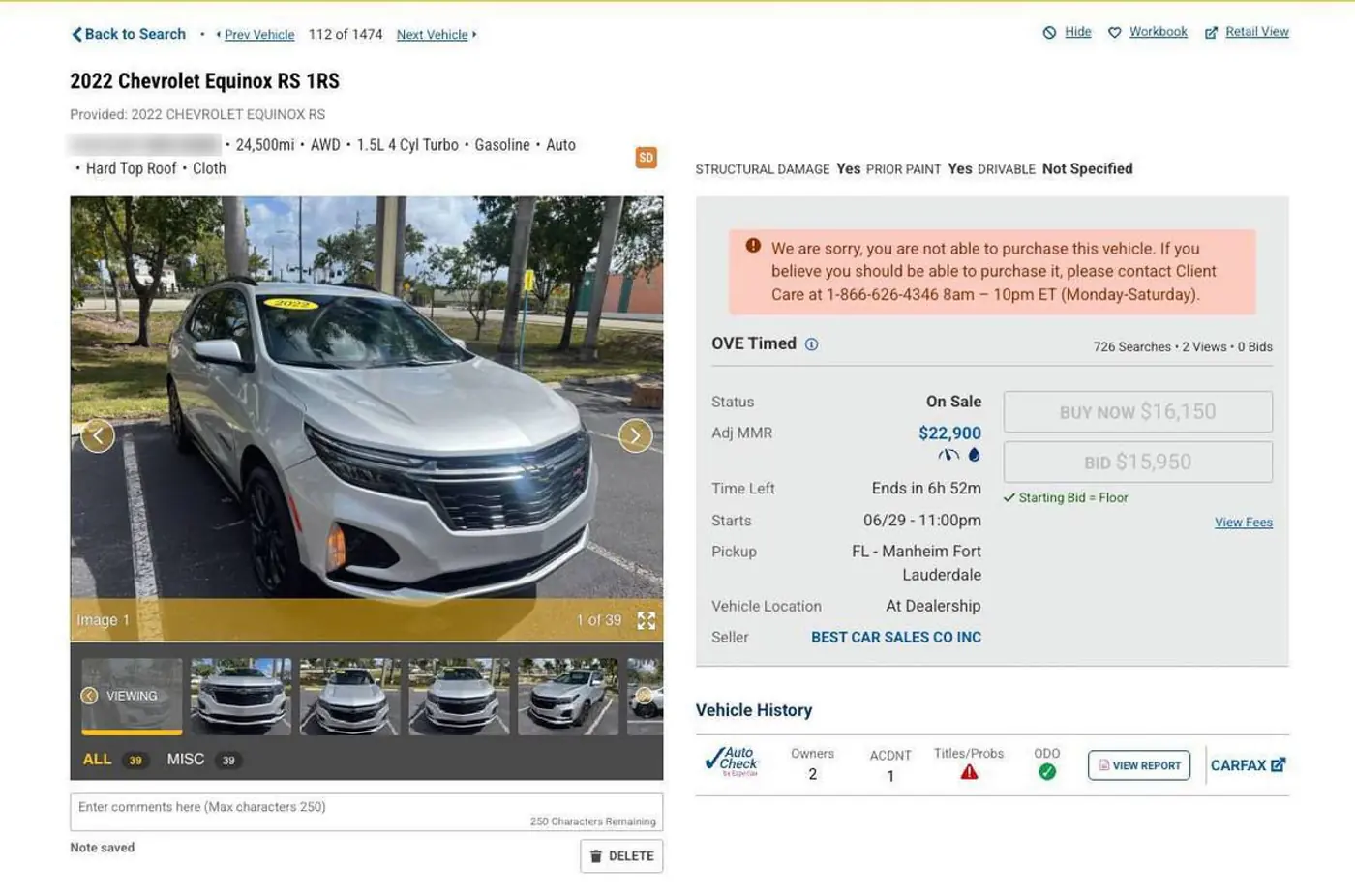Open the second thumbnail in the photo strip
Screen dimensions: 1355x896
[x=241, y=697]
